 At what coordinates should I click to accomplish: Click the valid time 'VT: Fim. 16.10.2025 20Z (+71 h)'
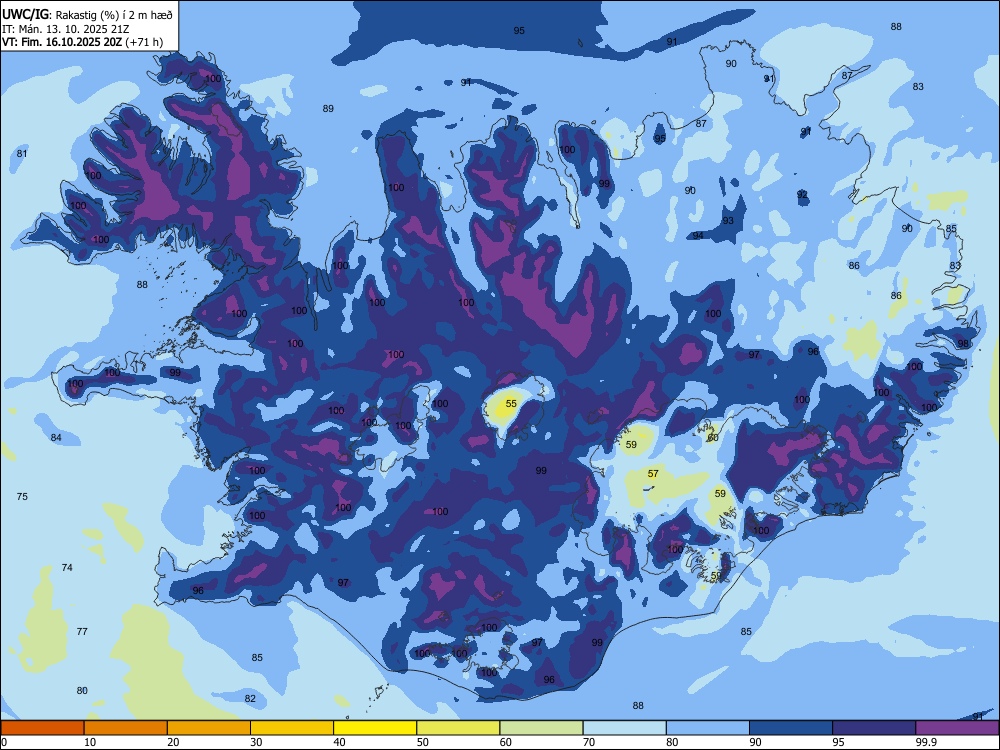click(82, 42)
